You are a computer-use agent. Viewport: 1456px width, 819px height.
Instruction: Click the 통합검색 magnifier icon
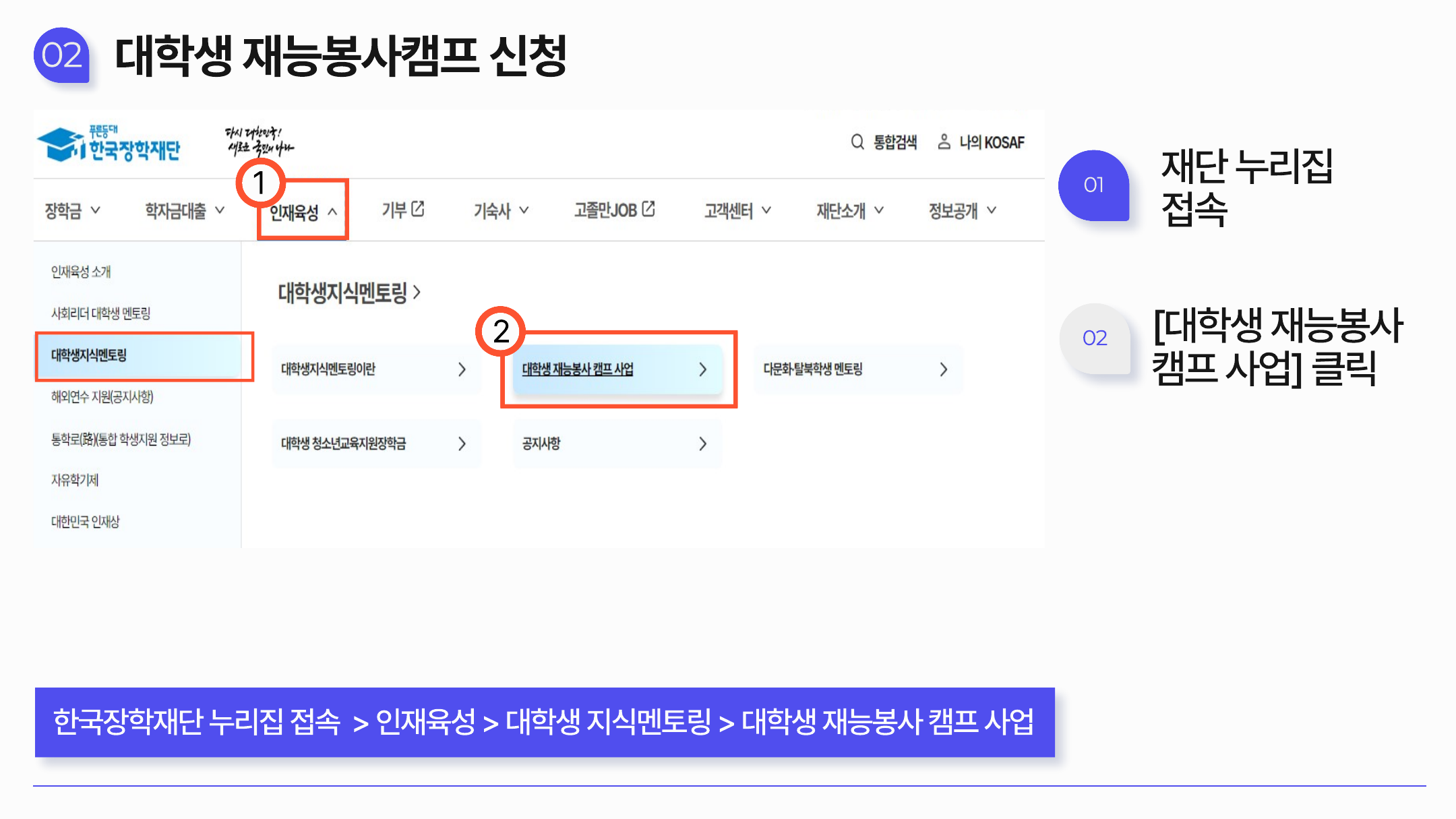coord(857,142)
